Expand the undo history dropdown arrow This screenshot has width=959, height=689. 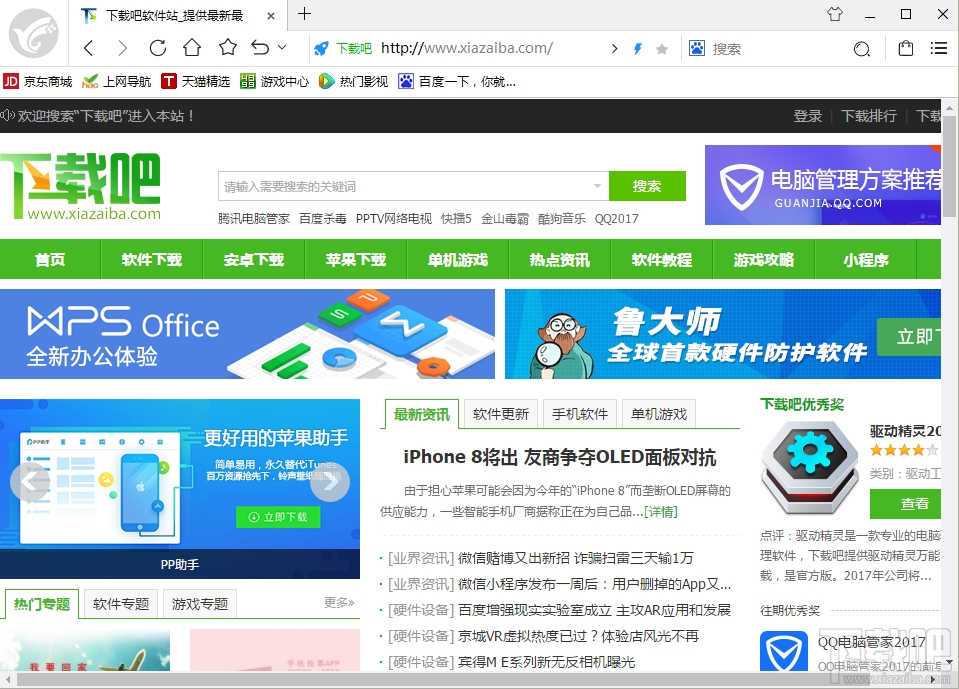click(282, 47)
